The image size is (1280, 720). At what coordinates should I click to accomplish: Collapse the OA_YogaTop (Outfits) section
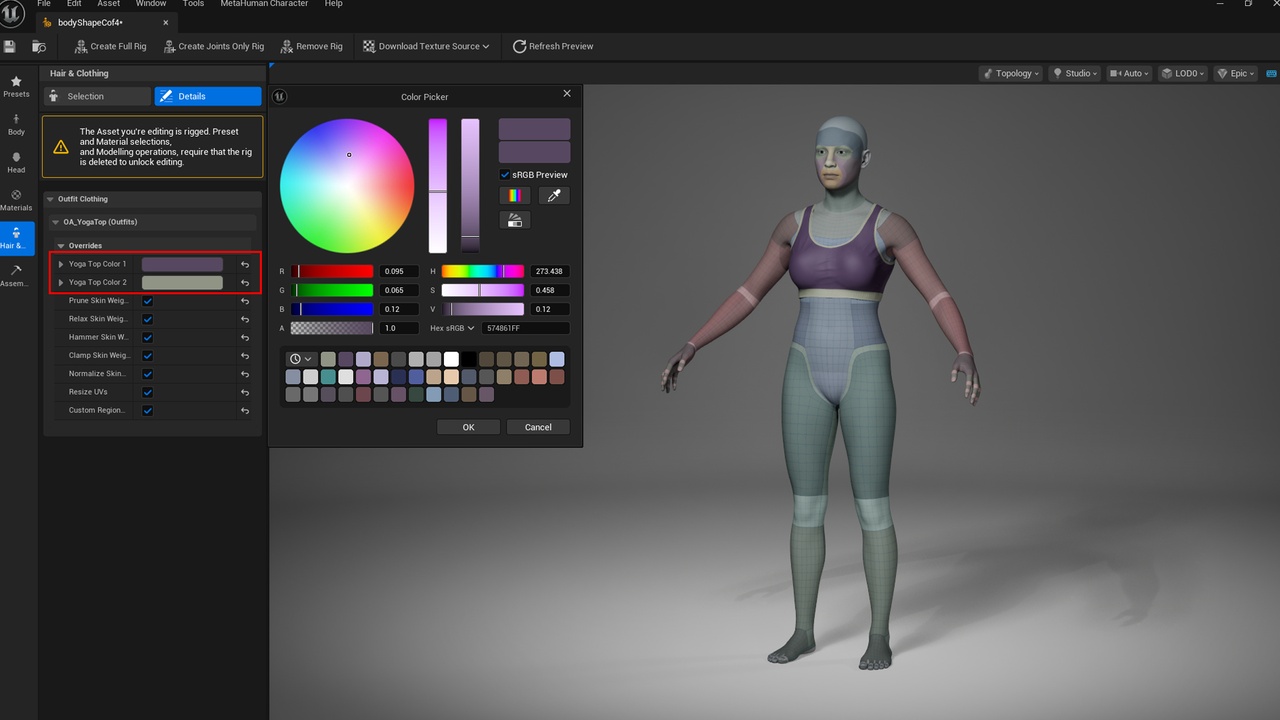pos(56,222)
